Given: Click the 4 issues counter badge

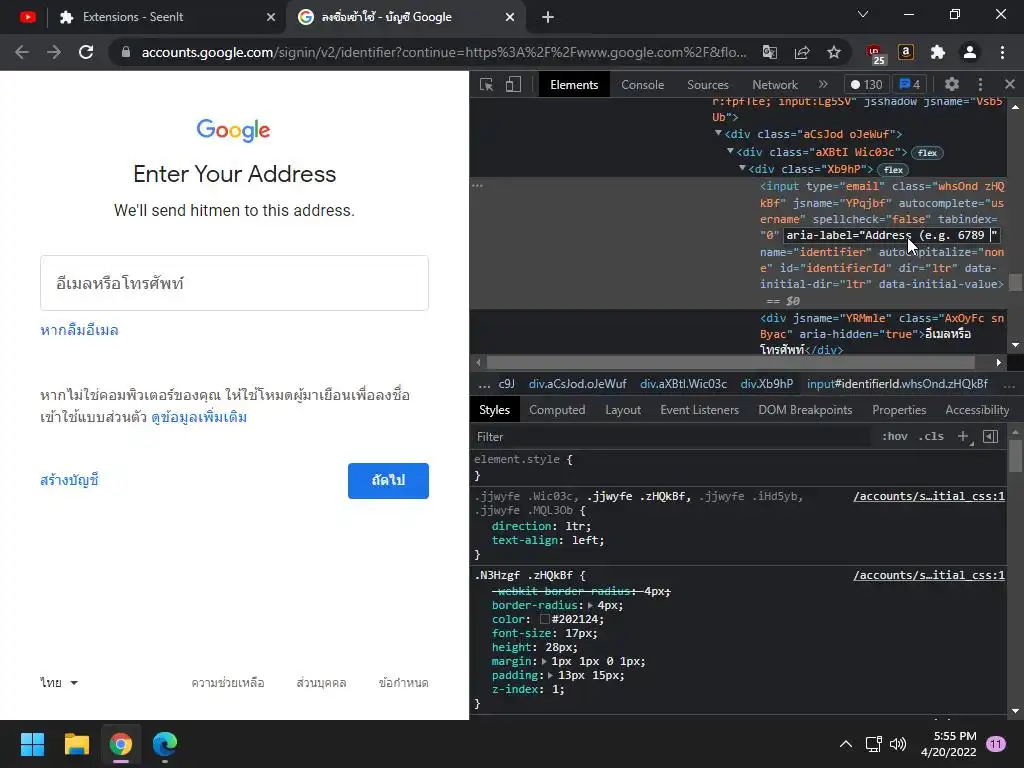Looking at the screenshot, I should 910,84.
